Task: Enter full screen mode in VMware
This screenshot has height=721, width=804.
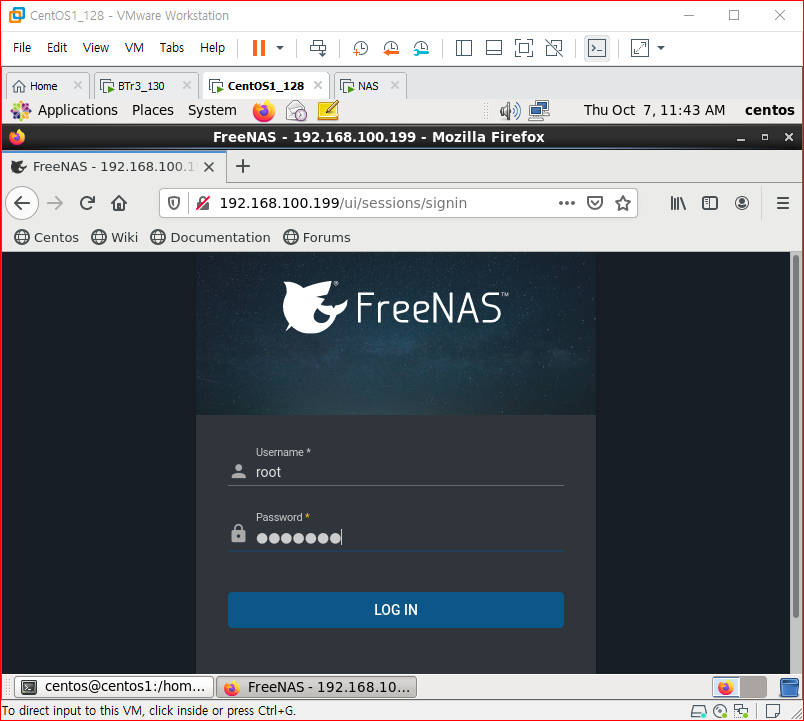Action: pos(524,48)
